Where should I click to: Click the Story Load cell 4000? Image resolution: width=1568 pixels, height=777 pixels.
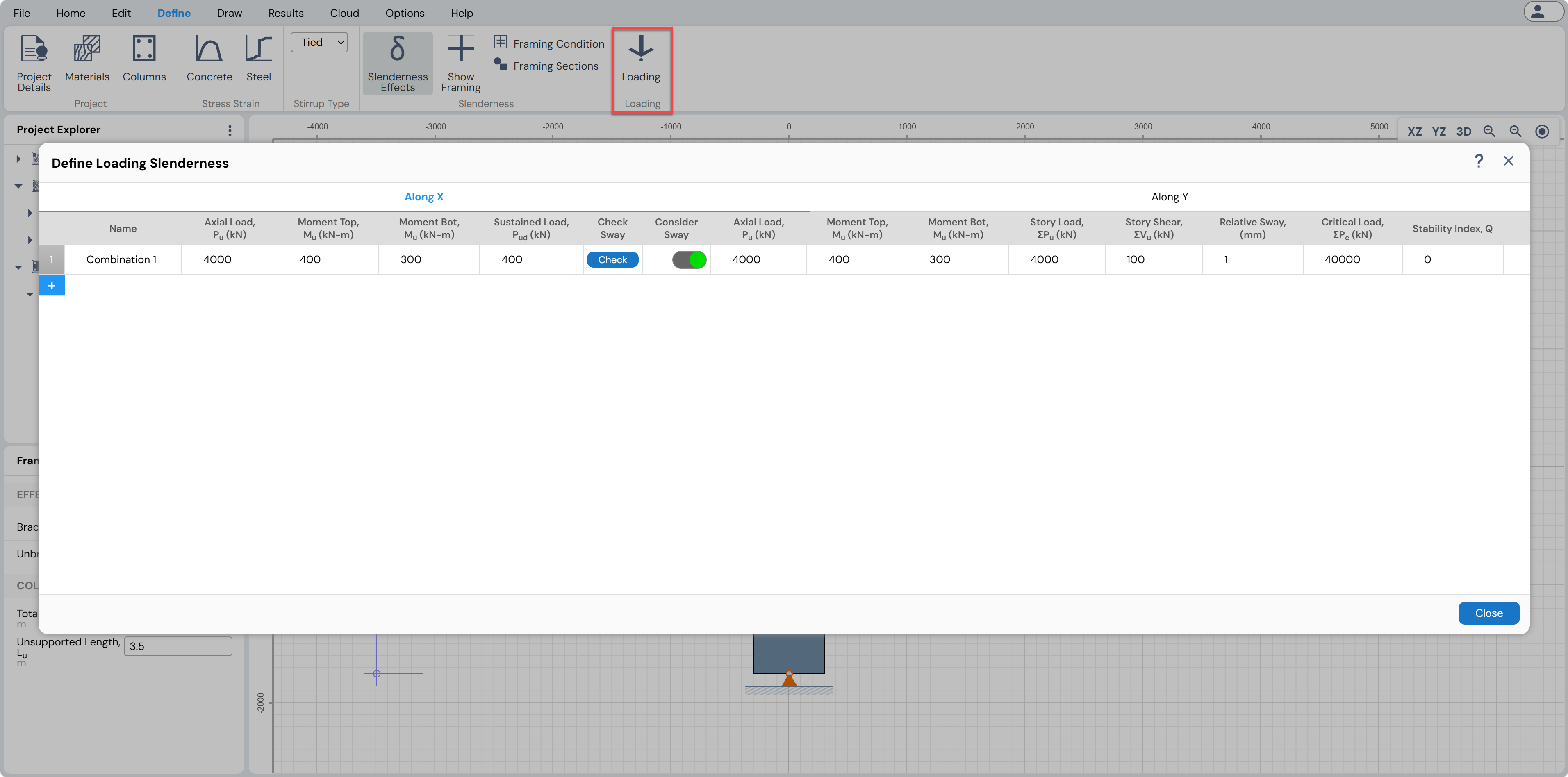click(x=1057, y=260)
